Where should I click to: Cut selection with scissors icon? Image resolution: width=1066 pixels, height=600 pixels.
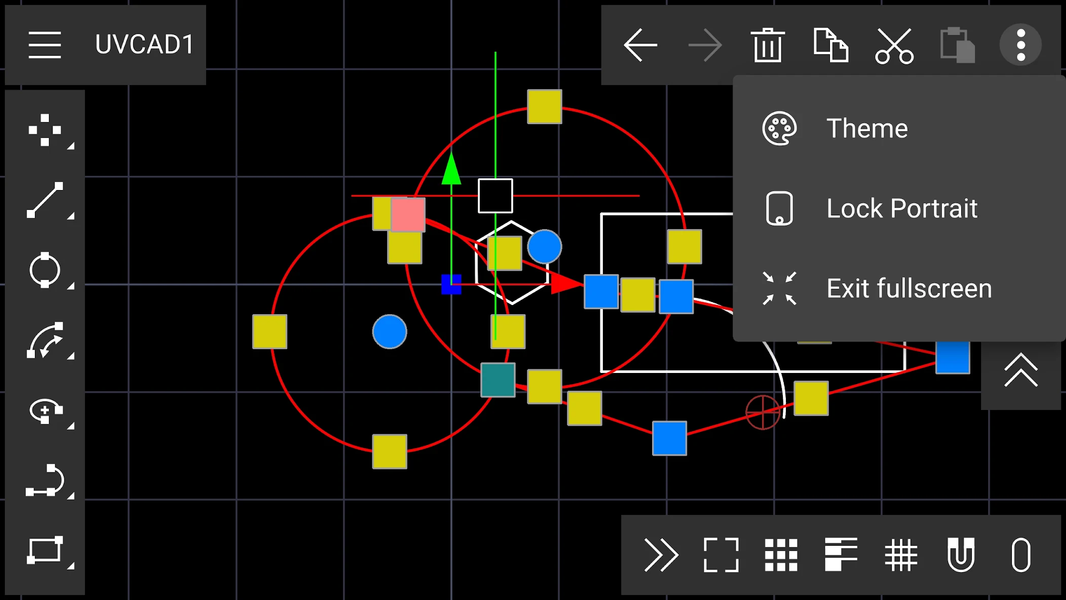(x=894, y=45)
